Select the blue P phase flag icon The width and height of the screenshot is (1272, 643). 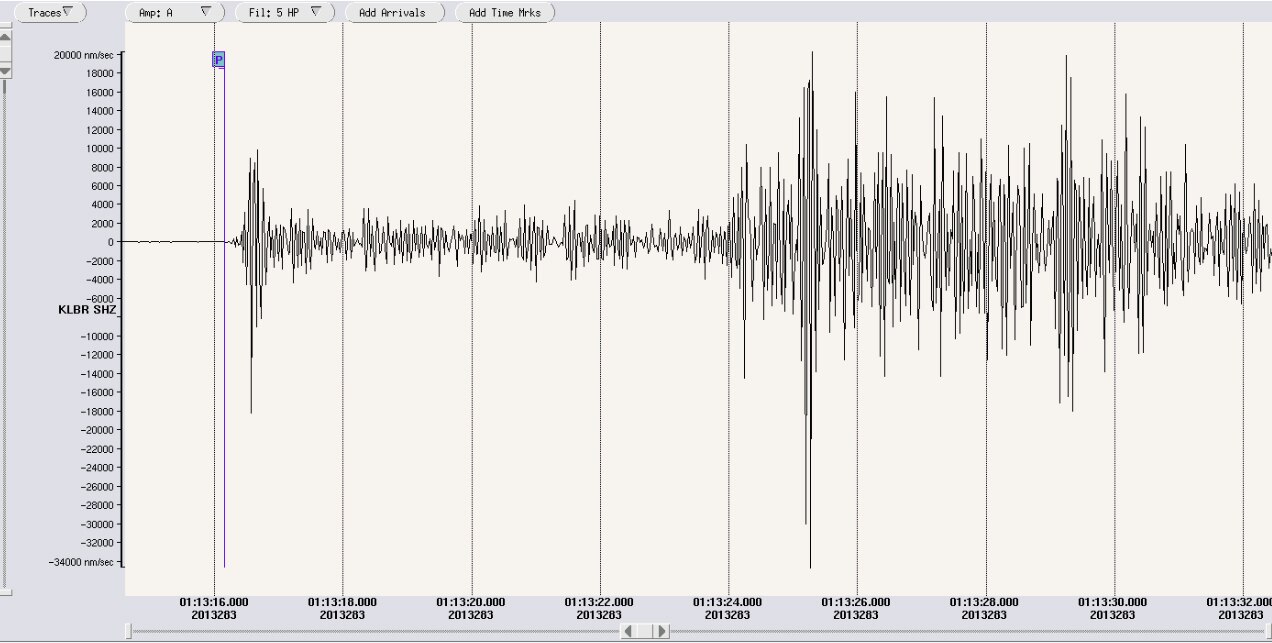point(217,60)
